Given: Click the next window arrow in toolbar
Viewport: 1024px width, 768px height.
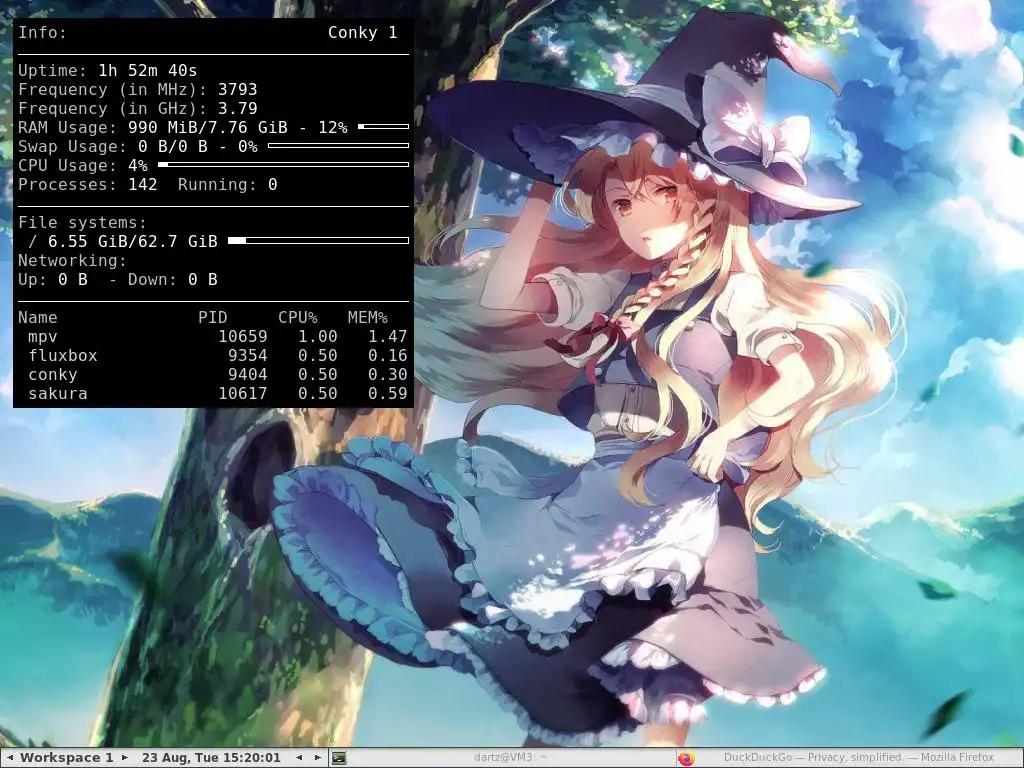Looking at the screenshot, I should (x=318, y=758).
